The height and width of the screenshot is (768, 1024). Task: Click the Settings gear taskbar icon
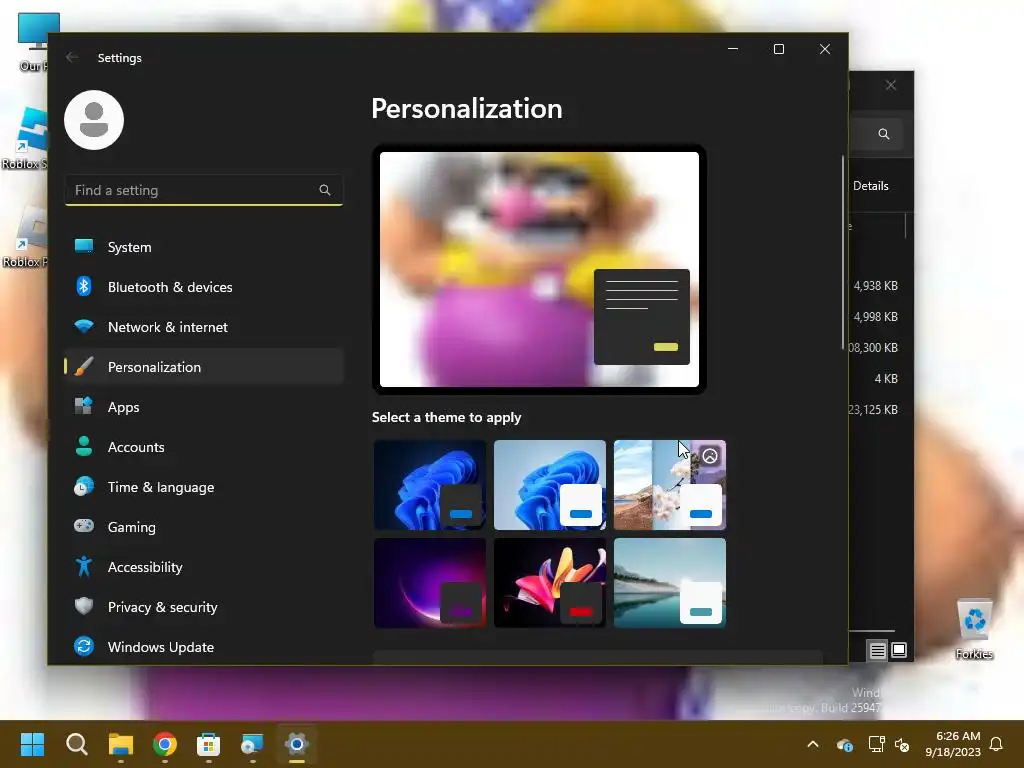[296, 744]
